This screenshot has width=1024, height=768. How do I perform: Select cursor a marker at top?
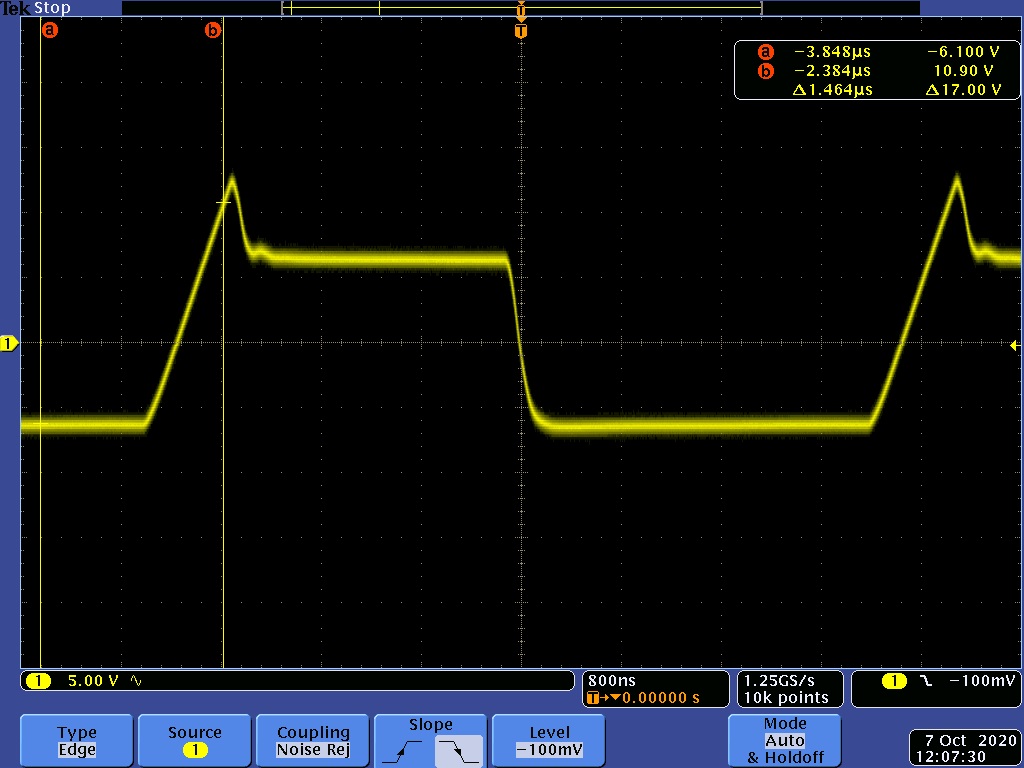click(x=50, y=30)
